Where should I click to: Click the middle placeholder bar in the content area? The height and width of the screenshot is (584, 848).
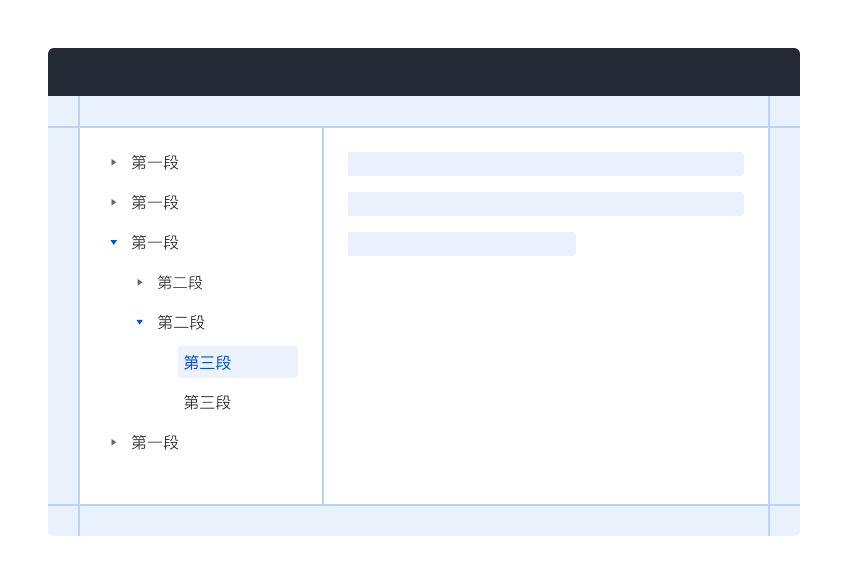coord(545,203)
